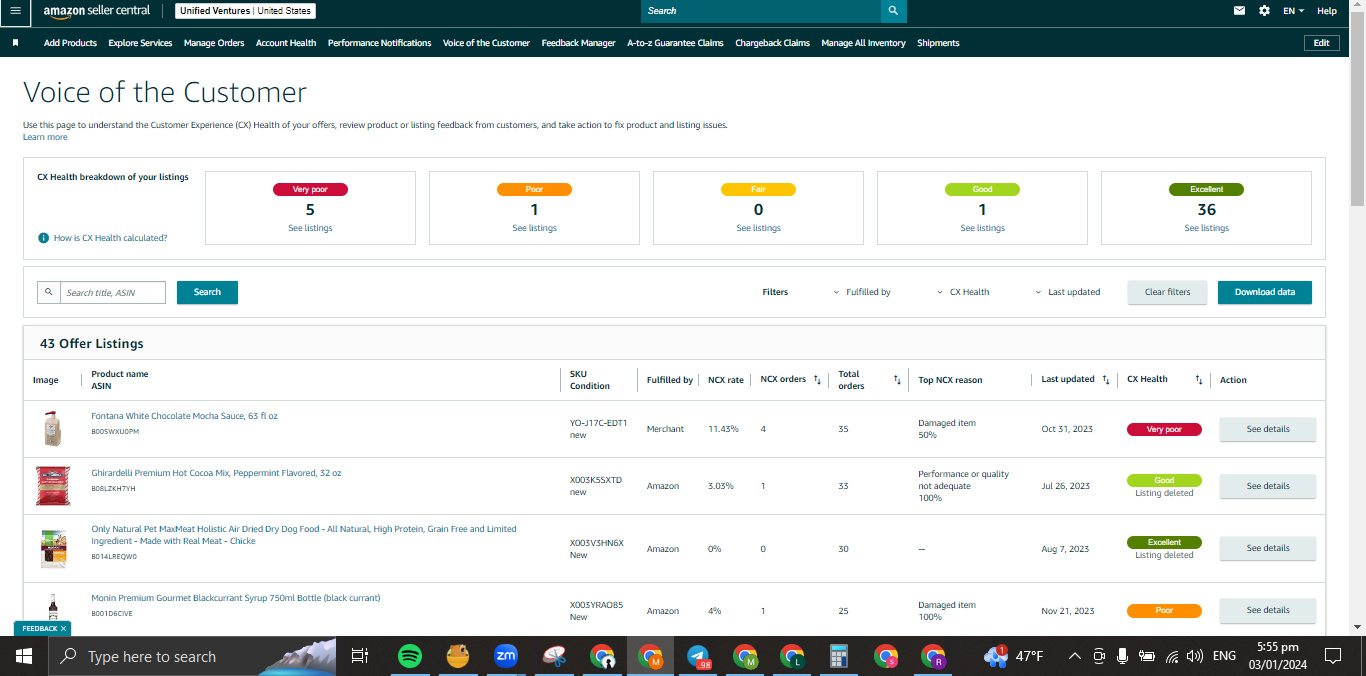
Task: Open Windows Task View
Action: (x=360, y=657)
